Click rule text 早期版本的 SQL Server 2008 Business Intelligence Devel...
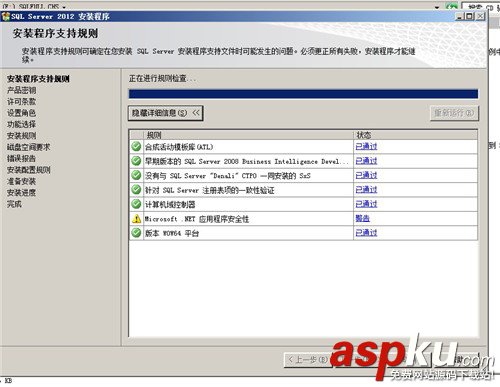This screenshot has height=387, width=500. coord(246,161)
